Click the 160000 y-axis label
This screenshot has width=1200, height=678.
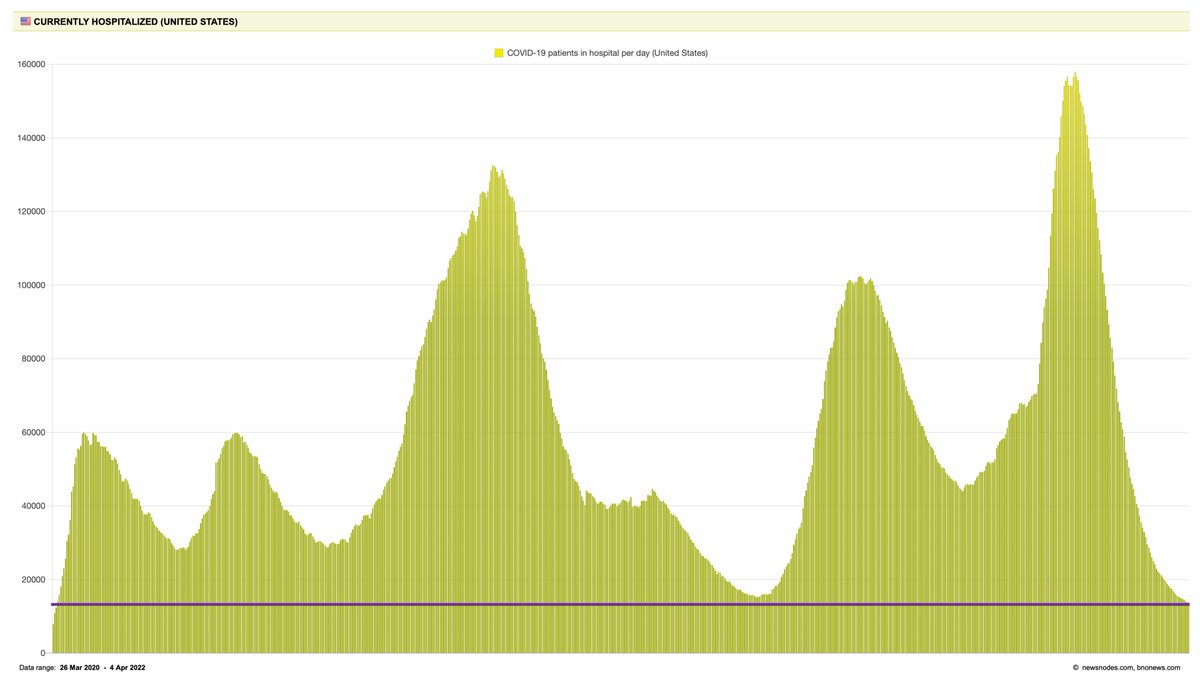pos(32,64)
